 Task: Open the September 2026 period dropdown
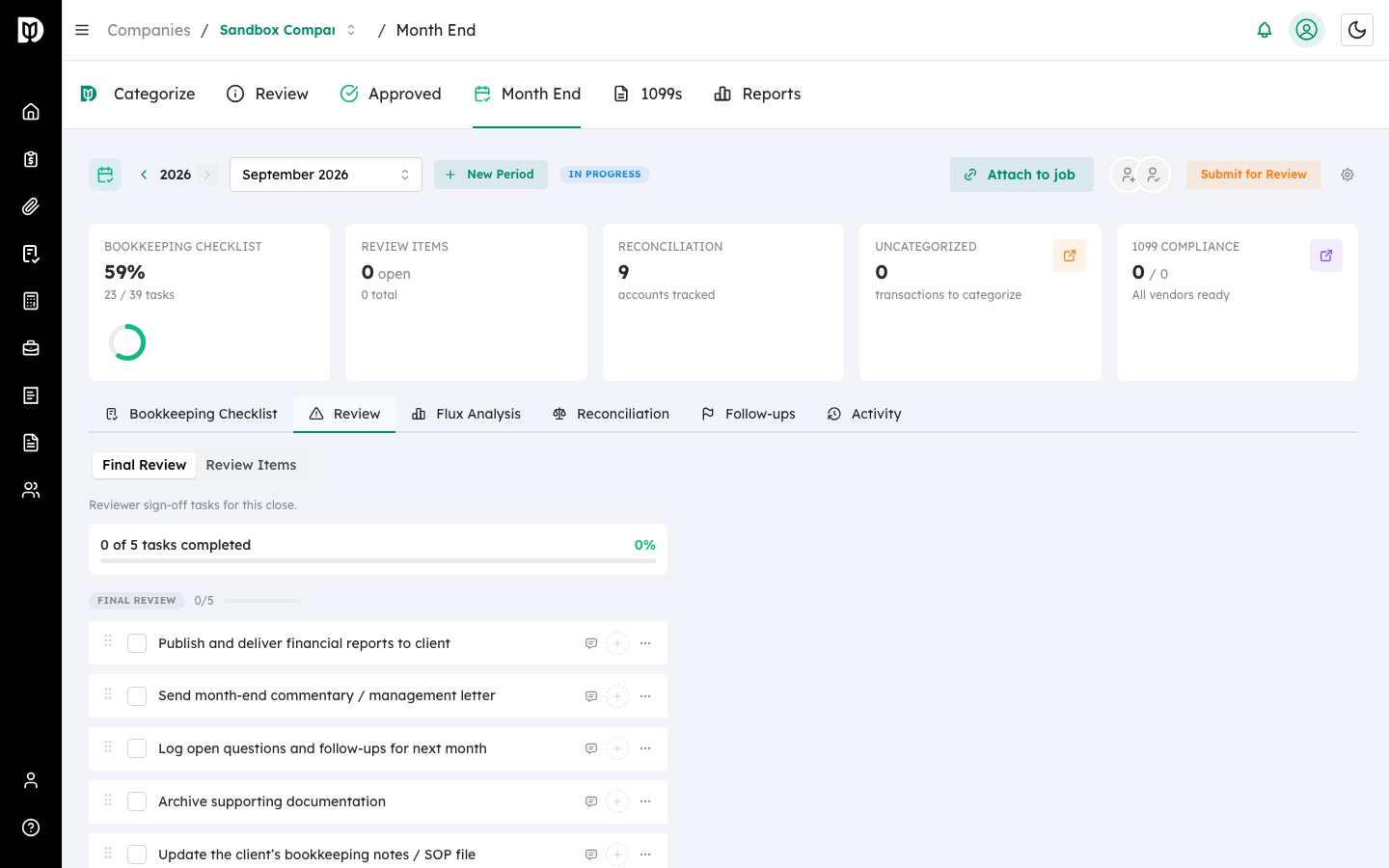pos(326,175)
